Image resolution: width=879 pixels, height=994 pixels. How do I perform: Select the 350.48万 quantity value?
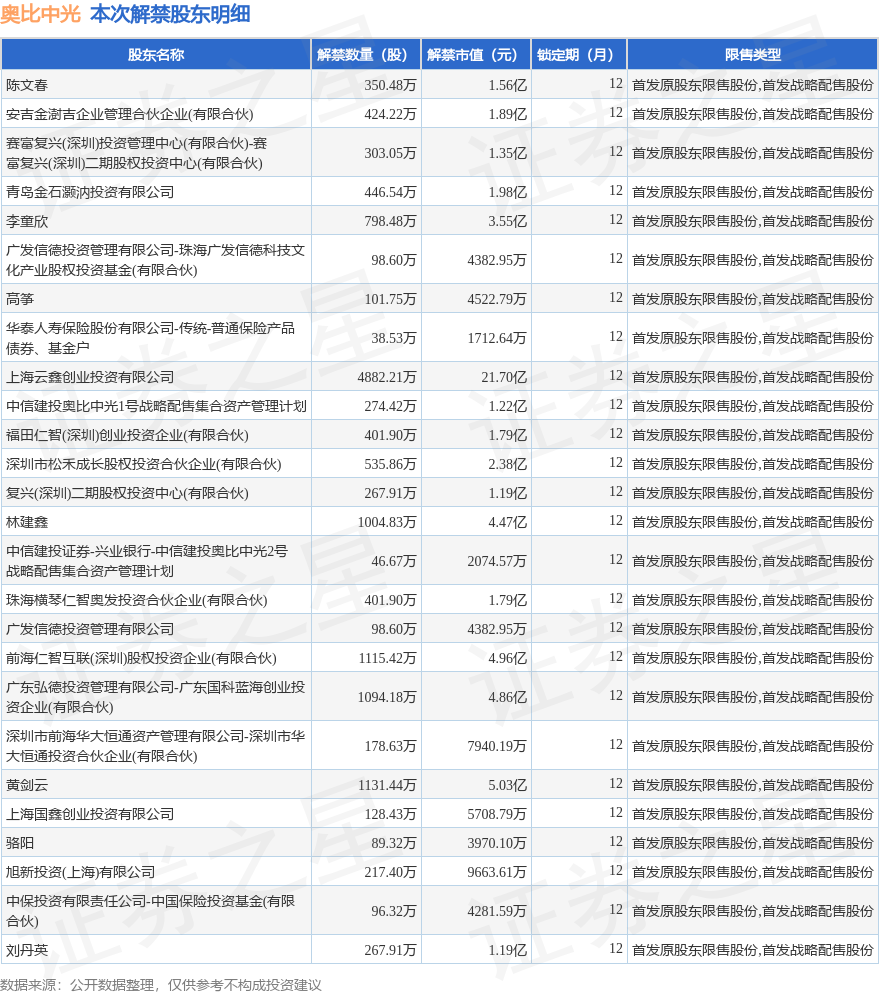(390, 85)
